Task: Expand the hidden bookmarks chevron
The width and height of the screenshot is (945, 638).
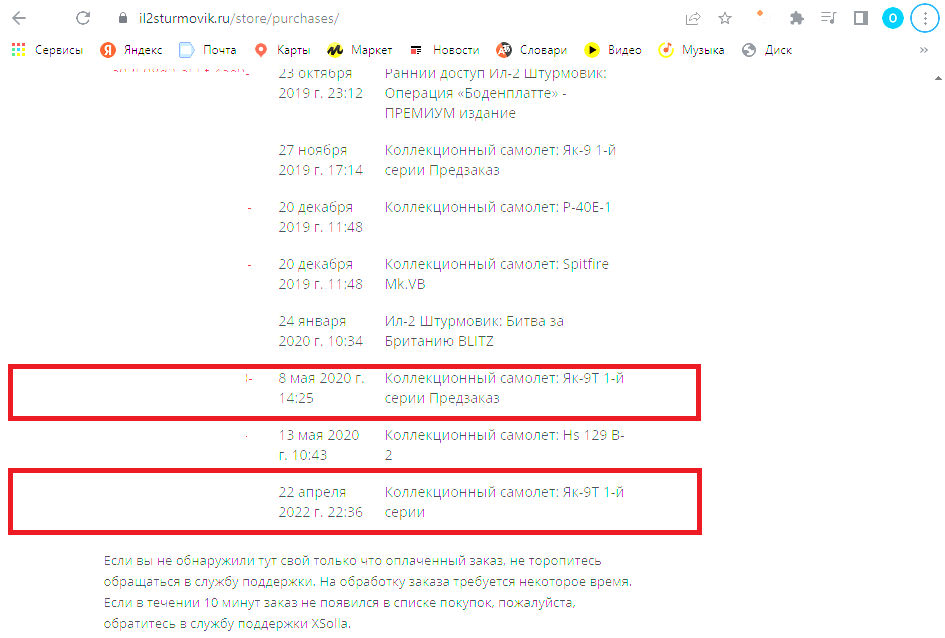Action: [924, 50]
